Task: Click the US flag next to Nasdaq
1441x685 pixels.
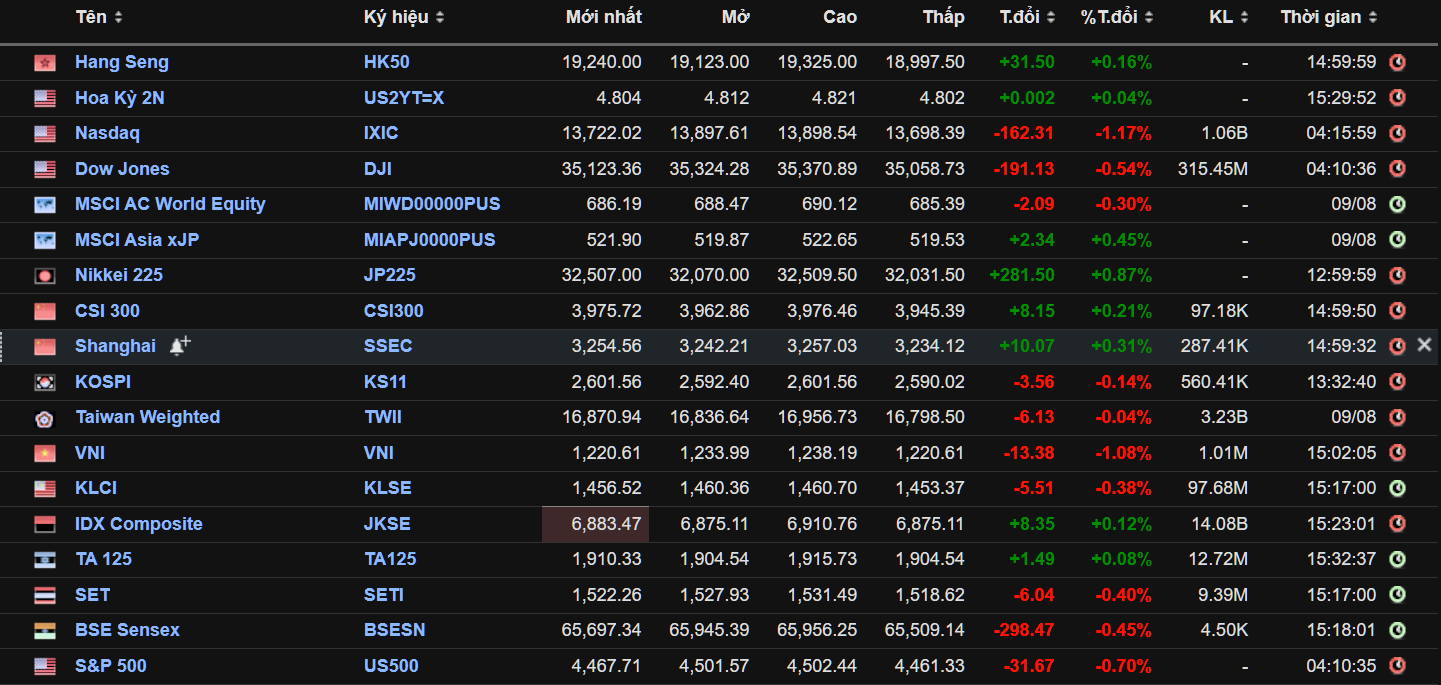Action: click(x=44, y=133)
